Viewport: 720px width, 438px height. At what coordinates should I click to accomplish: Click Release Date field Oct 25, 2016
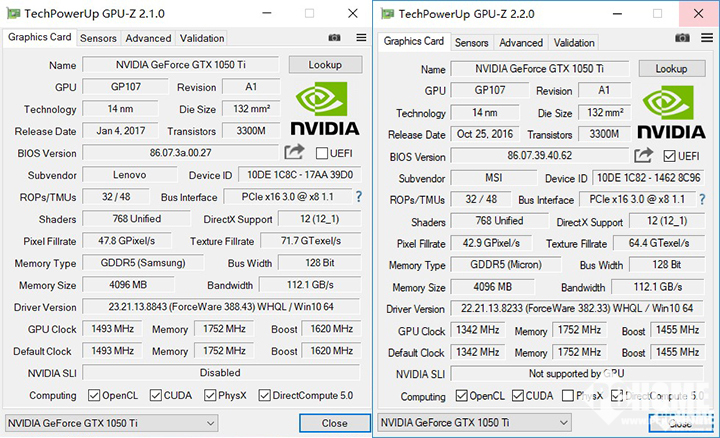tap(485, 134)
